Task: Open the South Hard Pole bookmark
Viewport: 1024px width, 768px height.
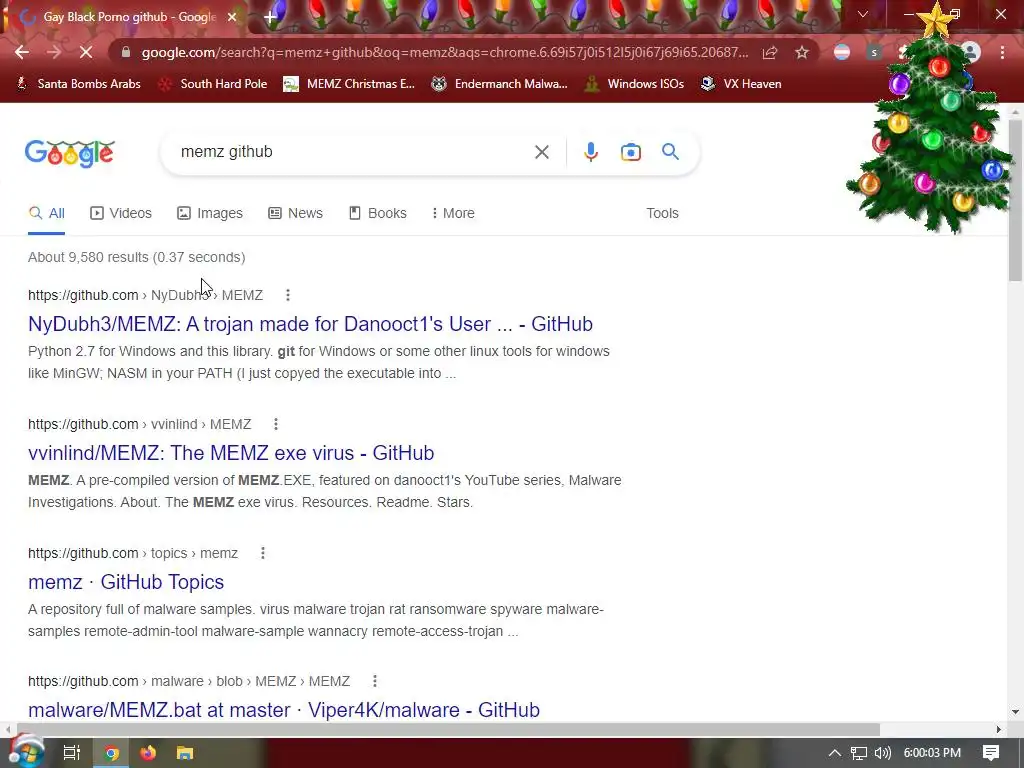Action: click(213, 84)
